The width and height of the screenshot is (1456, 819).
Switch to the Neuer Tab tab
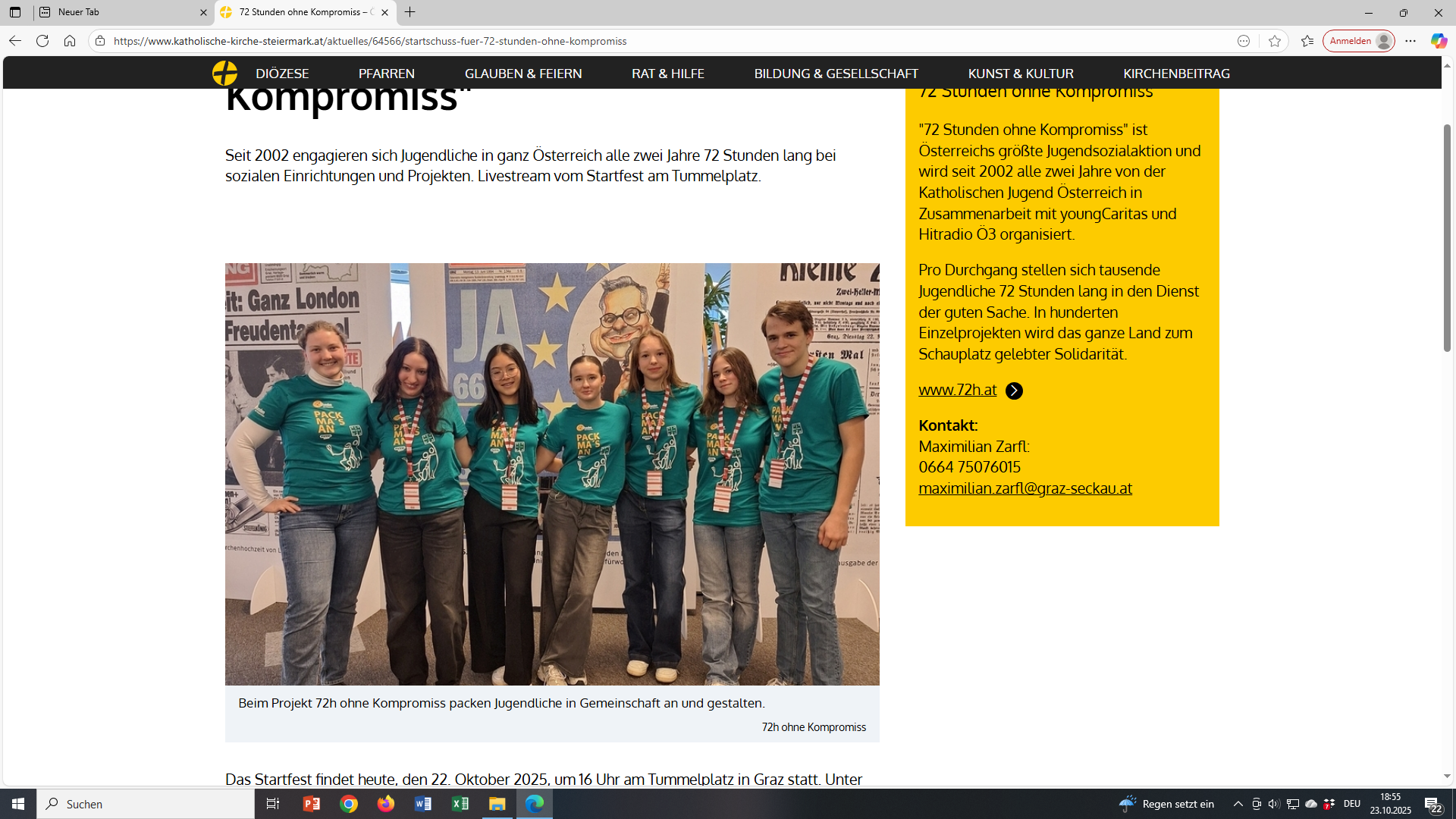point(121,12)
